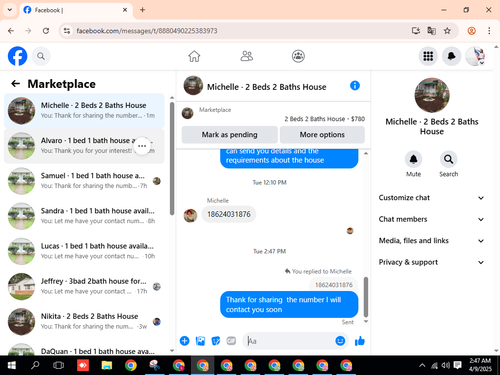Attach a photo file icon
Screen dimensions: 500x375
[200, 341]
